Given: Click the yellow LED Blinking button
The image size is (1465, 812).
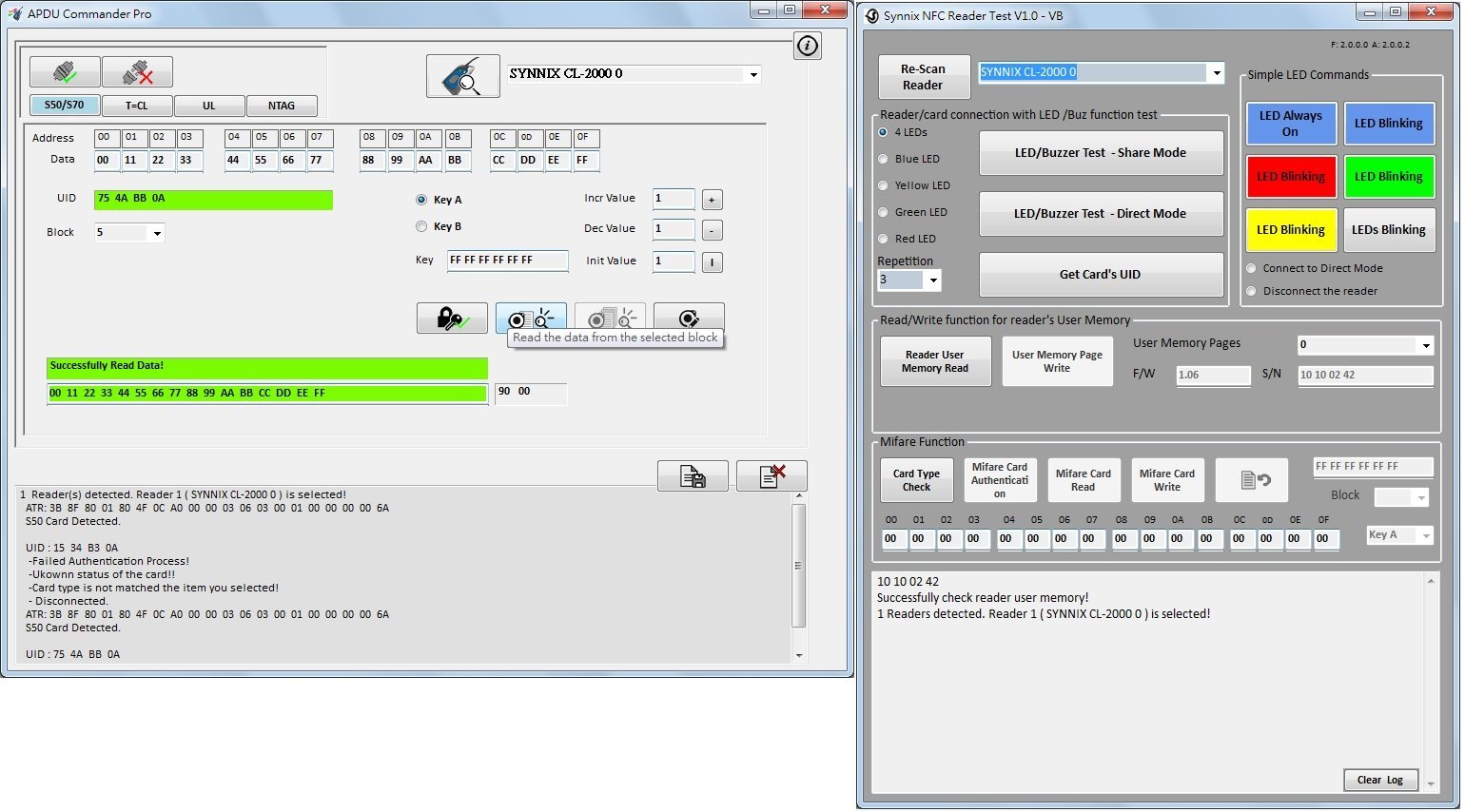Looking at the screenshot, I should pyautogui.click(x=1291, y=230).
